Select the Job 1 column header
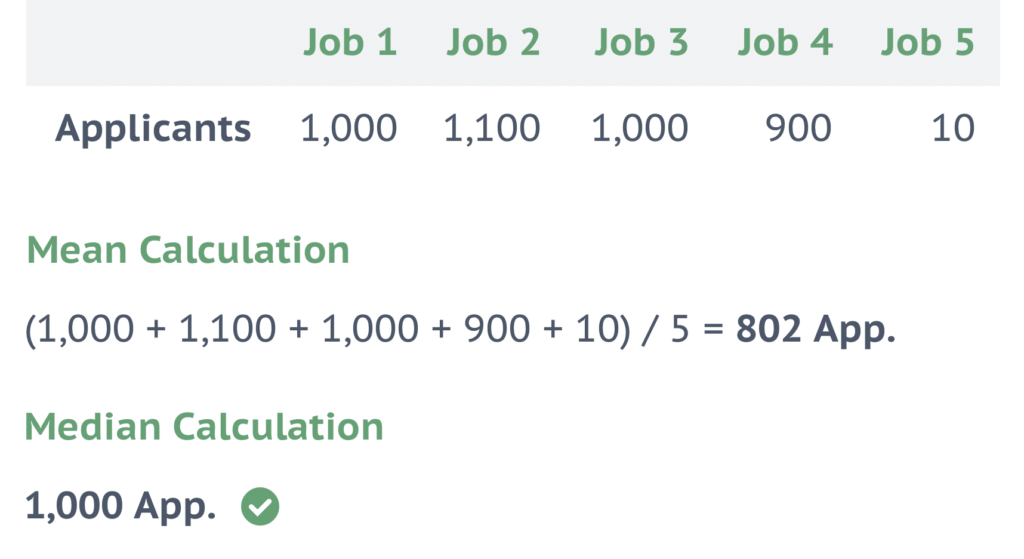Image resolution: width=1024 pixels, height=559 pixels. (x=350, y=43)
